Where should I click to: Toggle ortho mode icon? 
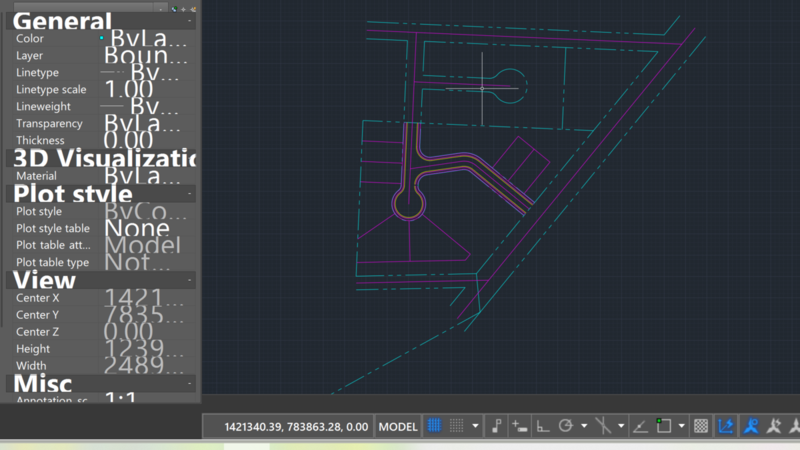coord(543,426)
